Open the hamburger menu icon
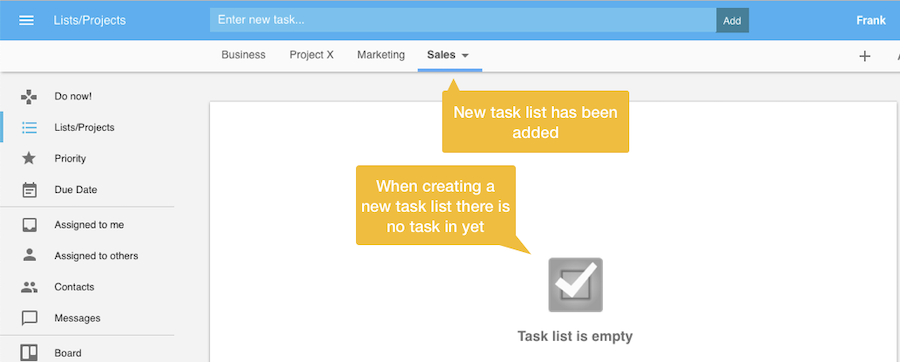 (x=26, y=20)
